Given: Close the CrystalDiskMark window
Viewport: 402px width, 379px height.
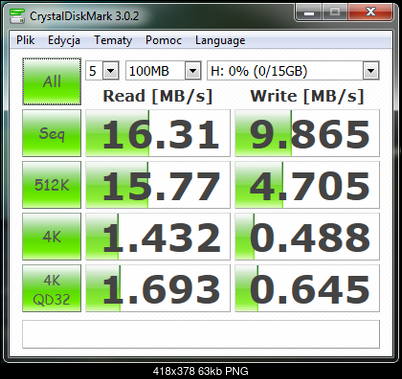Looking at the screenshot, I should click(370, 13).
